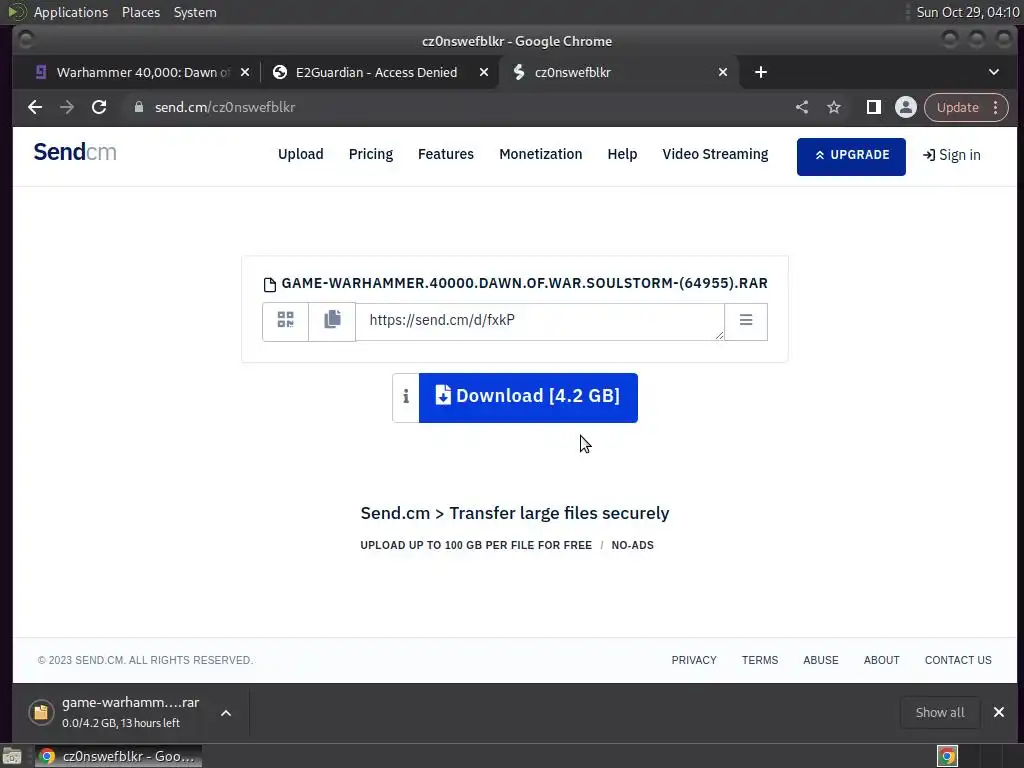Click the QR code icon button
This screenshot has height=768, width=1024.
pos(285,321)
